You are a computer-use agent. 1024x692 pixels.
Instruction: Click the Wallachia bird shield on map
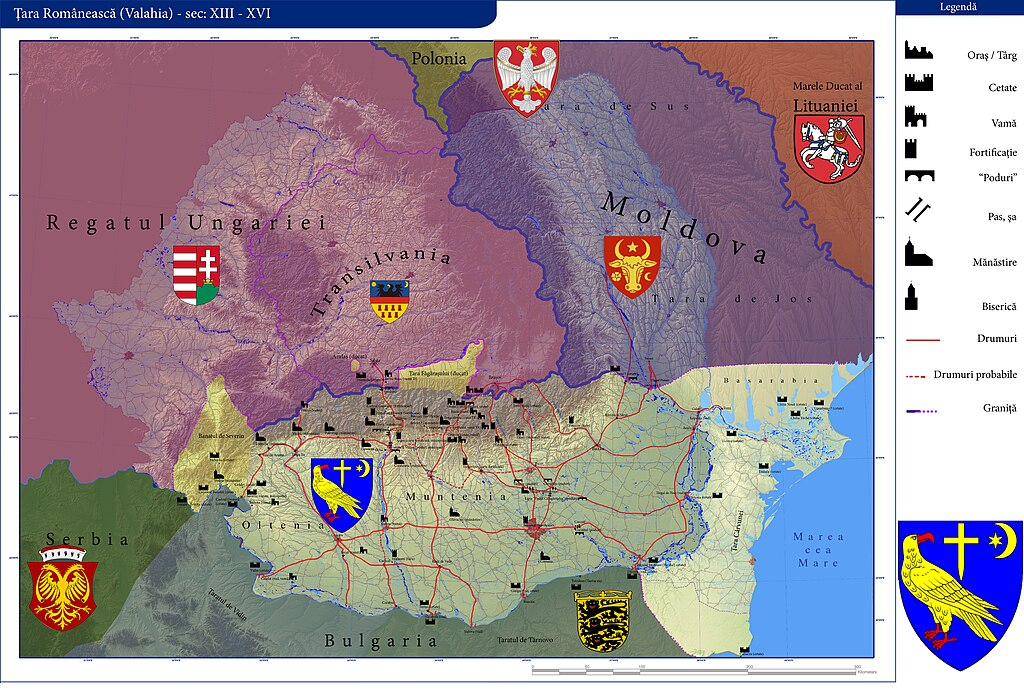tap(342, 494)
